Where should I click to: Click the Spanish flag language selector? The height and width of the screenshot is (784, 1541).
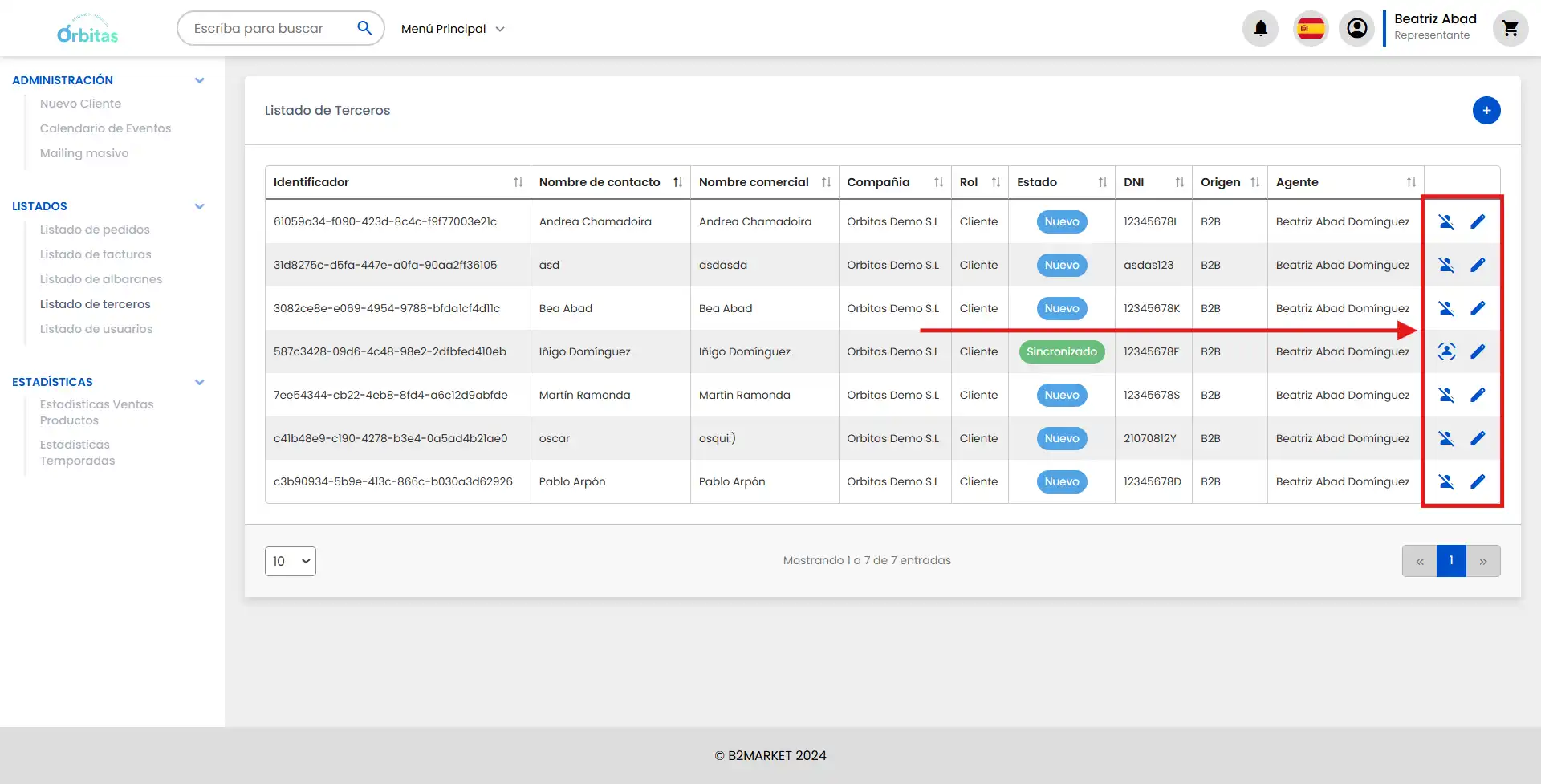click(x=1311, y=28)
